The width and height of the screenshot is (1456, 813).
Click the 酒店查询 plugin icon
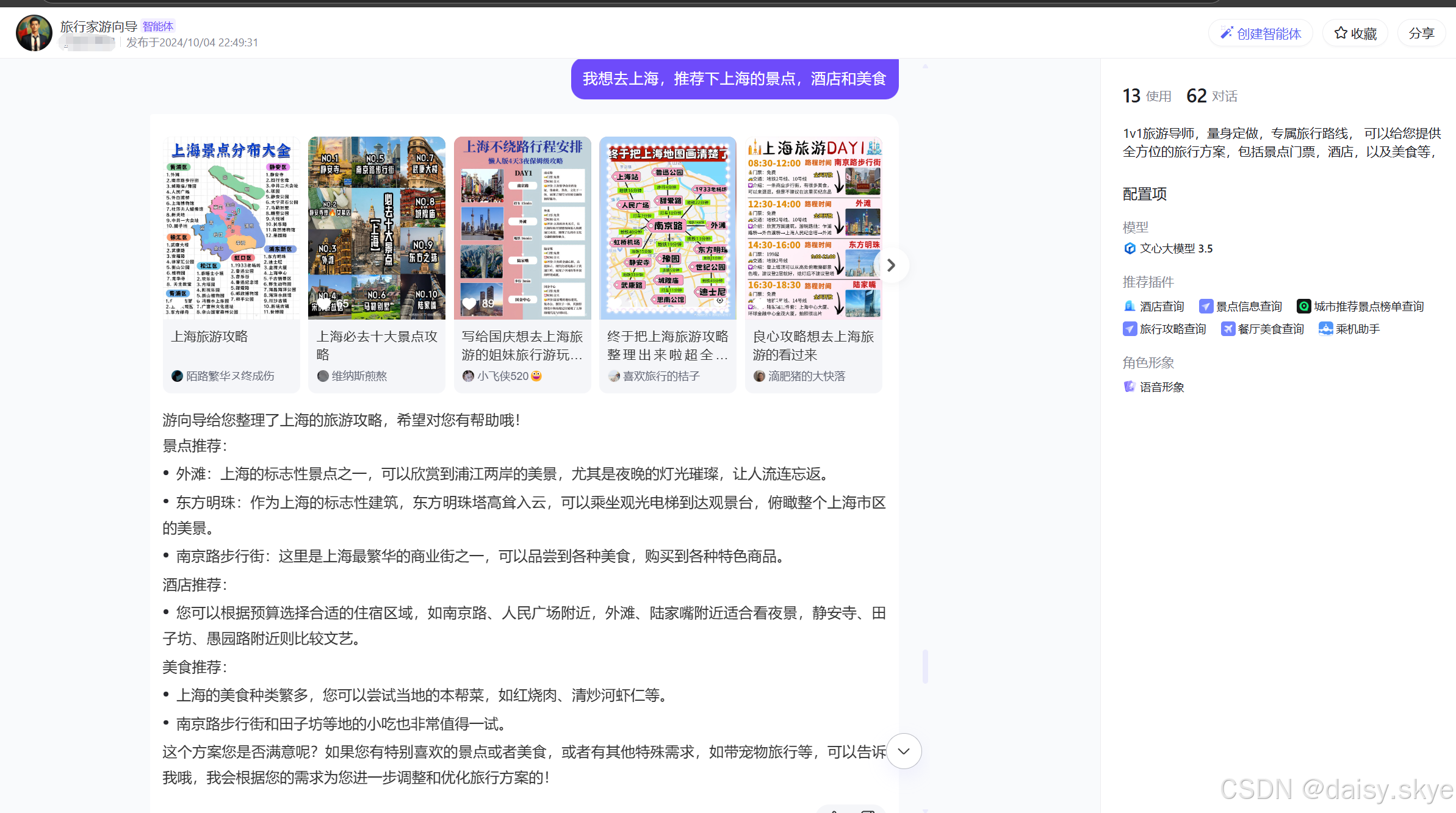1130,306
